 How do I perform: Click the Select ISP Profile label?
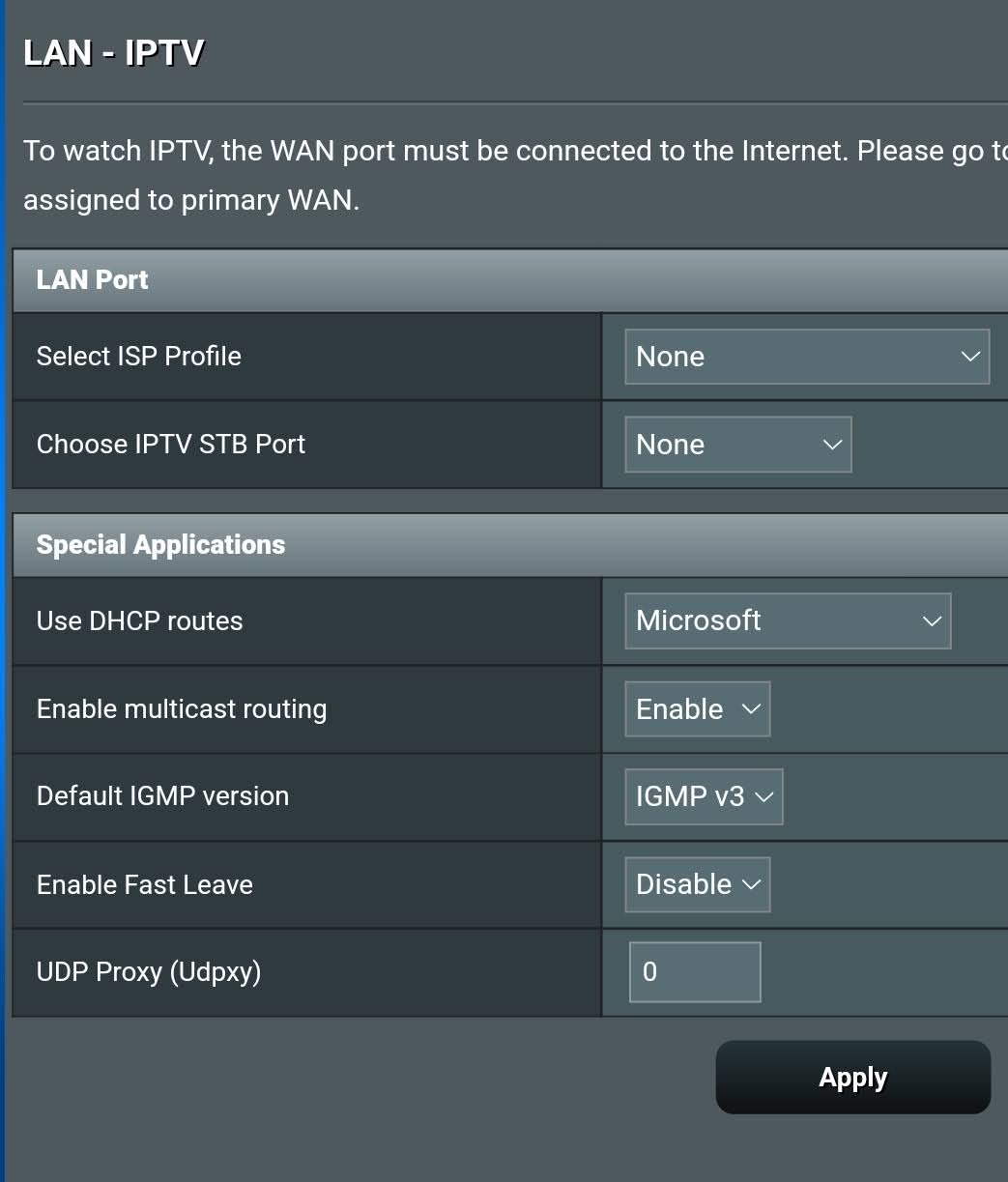pyautogui.click(x=139, y=357)
